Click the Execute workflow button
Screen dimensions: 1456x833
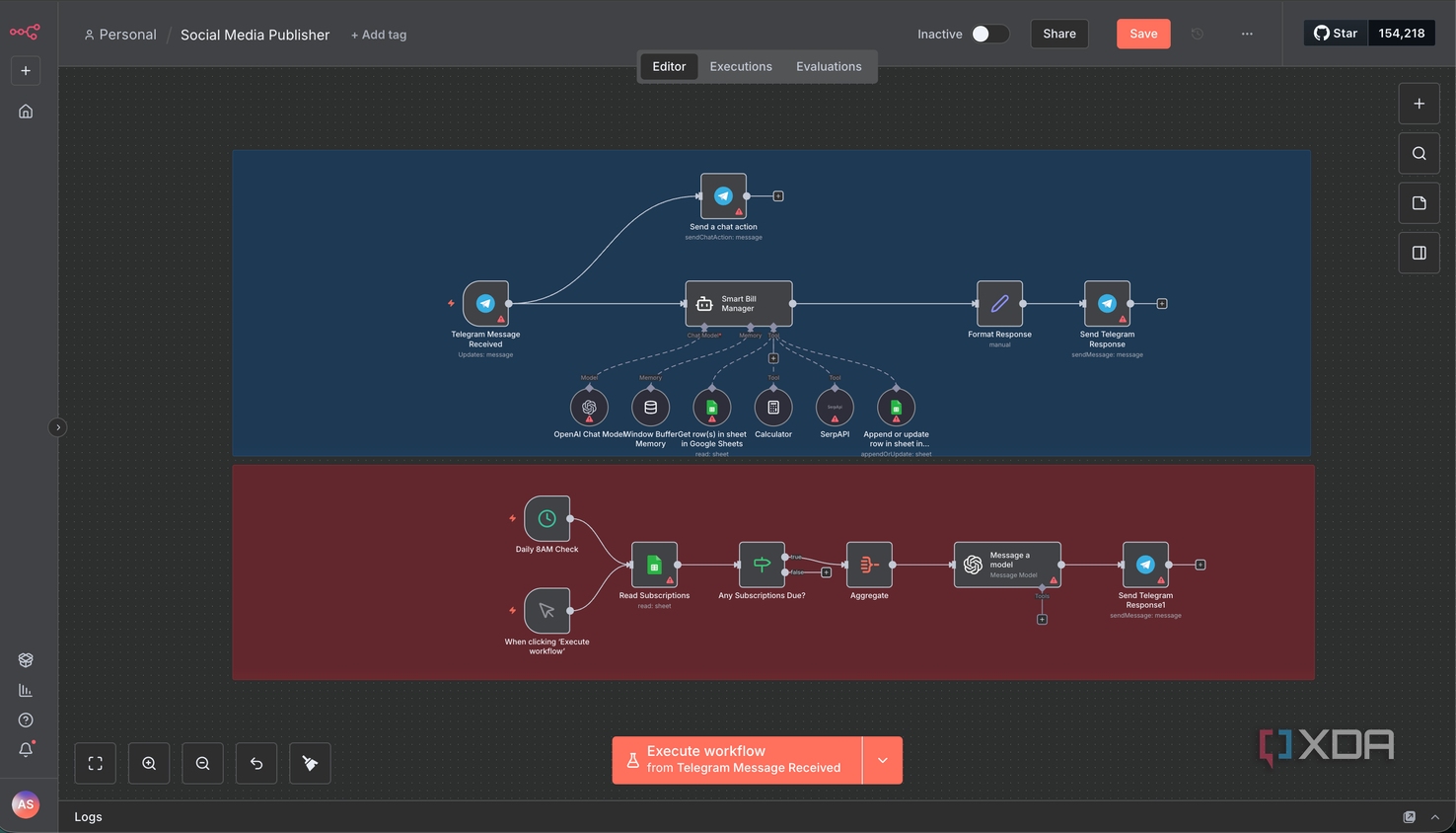coord(737,761)
